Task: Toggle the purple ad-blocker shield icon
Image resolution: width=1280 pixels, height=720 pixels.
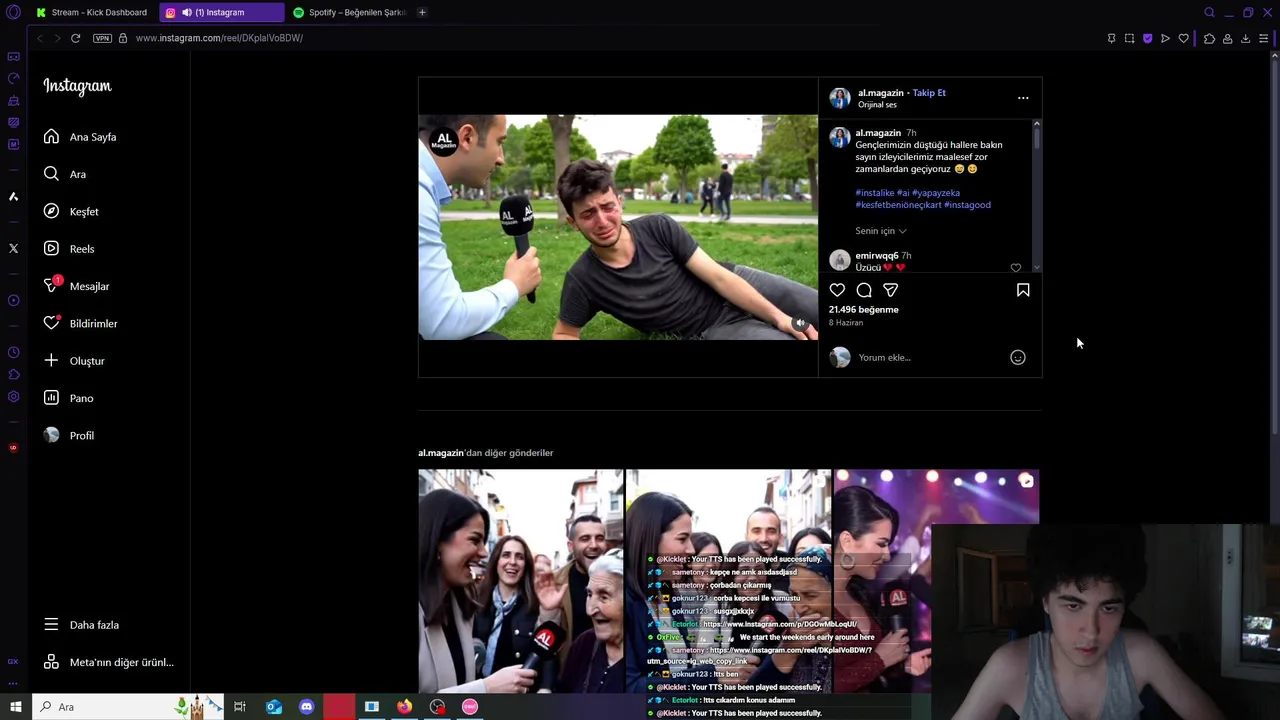Action: 1147,38
